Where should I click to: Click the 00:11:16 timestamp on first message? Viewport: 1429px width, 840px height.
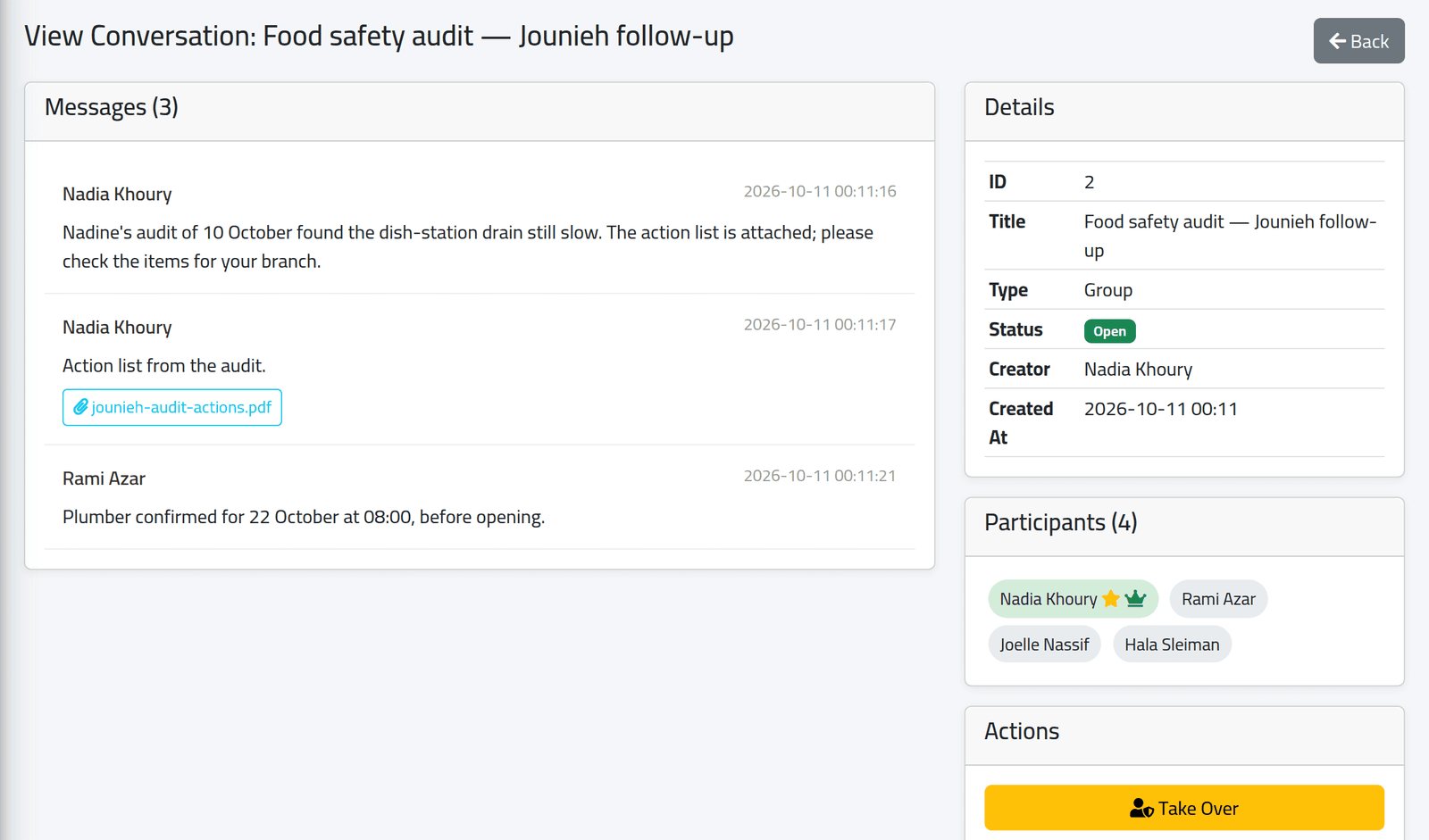(x=820, y=191)
